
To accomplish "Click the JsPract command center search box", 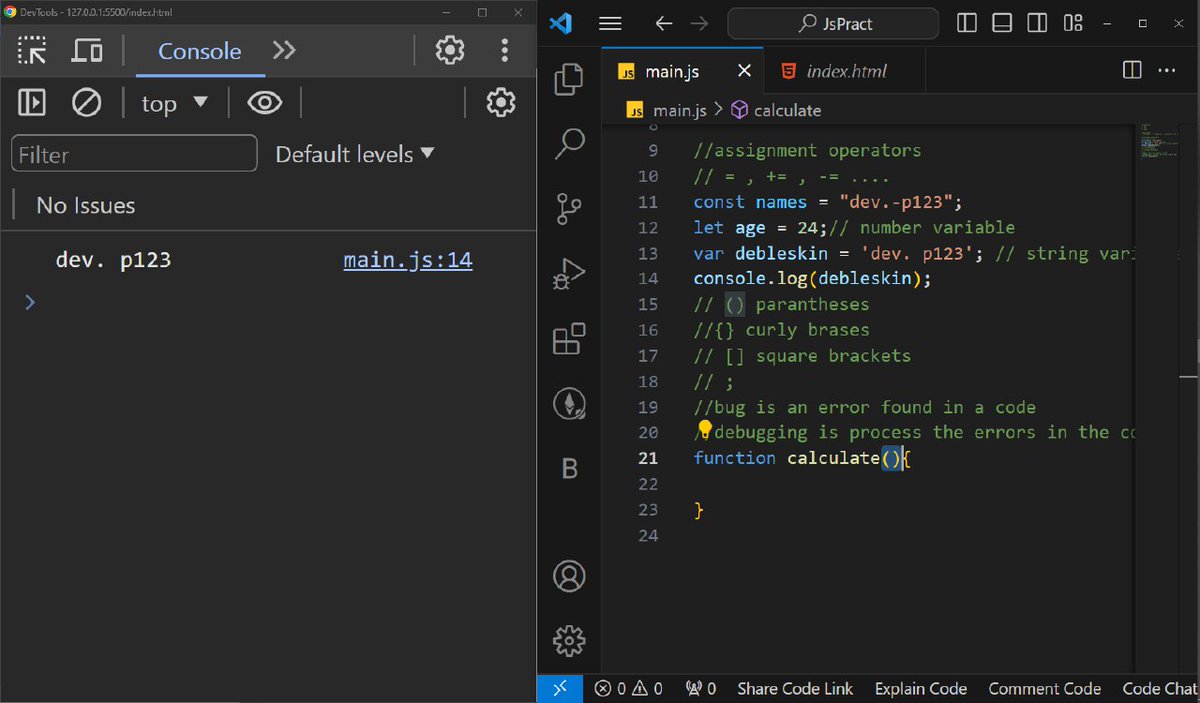I will tap(832, 23).
